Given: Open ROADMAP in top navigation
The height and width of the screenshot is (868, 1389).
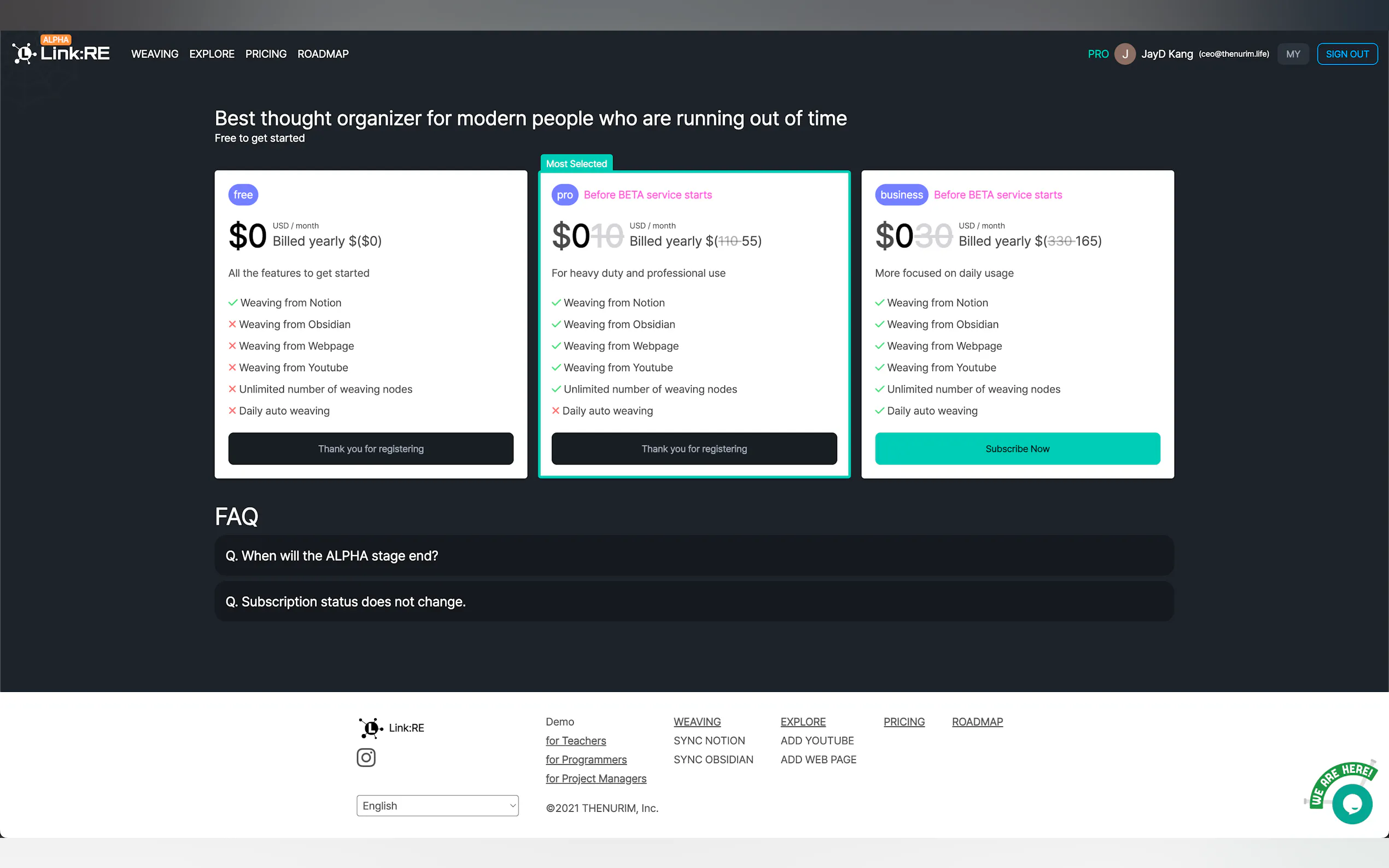Looking at the screenshot, I should pyautogui.click(x=323, y=54).
